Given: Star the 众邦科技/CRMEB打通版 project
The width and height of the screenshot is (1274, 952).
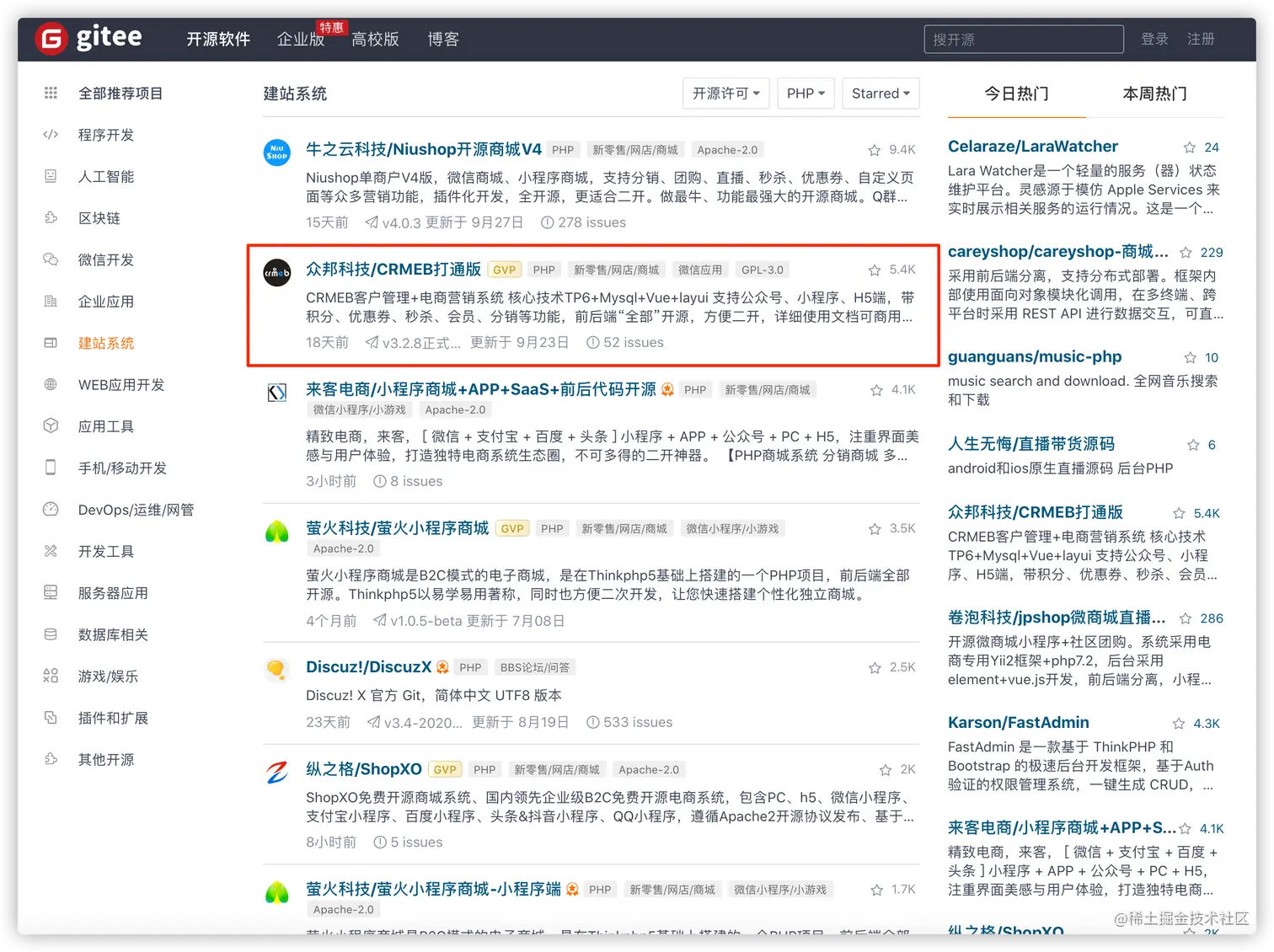Looking at the screenshot, I should 875,269.
